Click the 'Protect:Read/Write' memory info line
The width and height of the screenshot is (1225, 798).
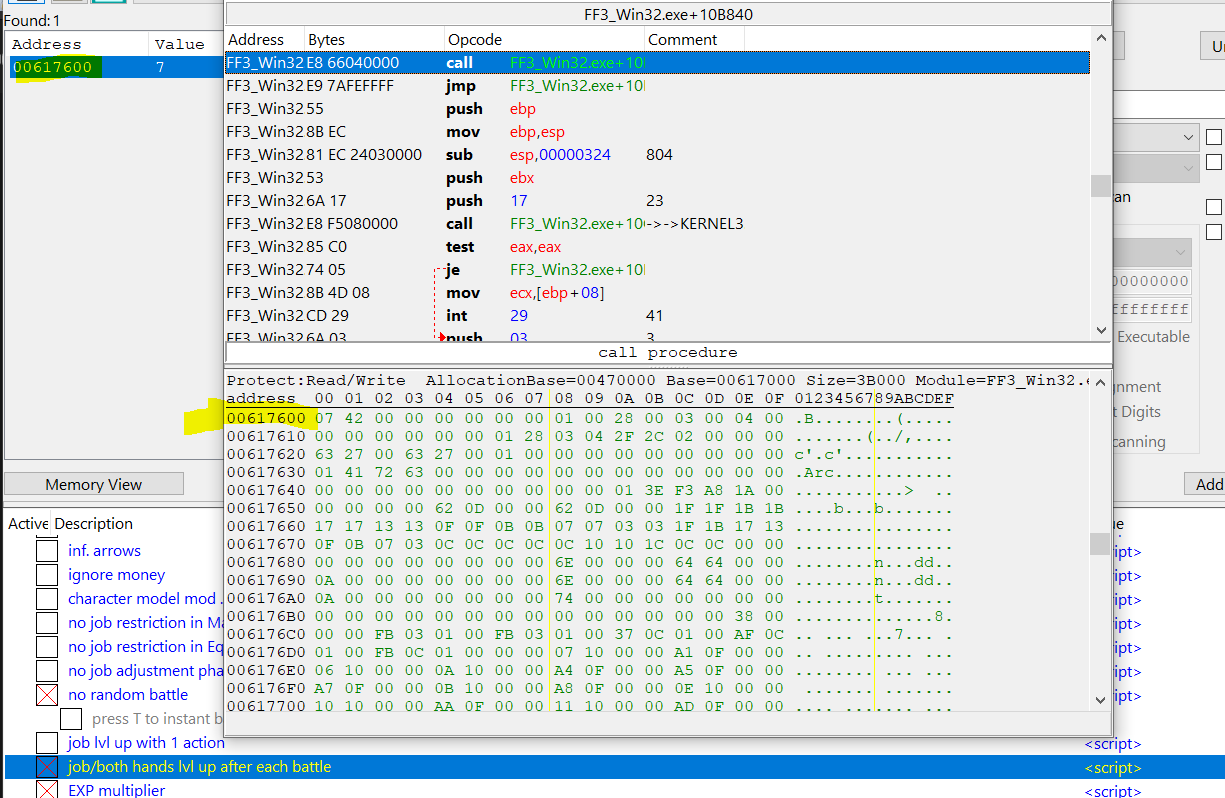[657, 381]
